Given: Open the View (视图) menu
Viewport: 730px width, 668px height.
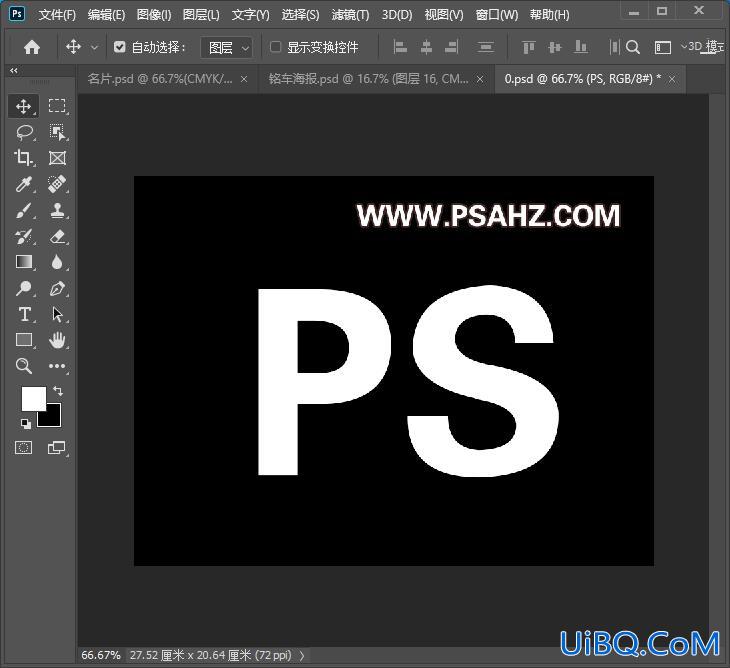Looking at the screenshot, I should click(x=444, y=15).
